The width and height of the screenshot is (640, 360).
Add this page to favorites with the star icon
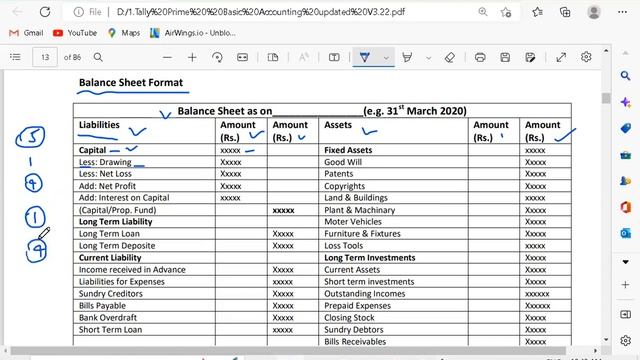point(506,12)
